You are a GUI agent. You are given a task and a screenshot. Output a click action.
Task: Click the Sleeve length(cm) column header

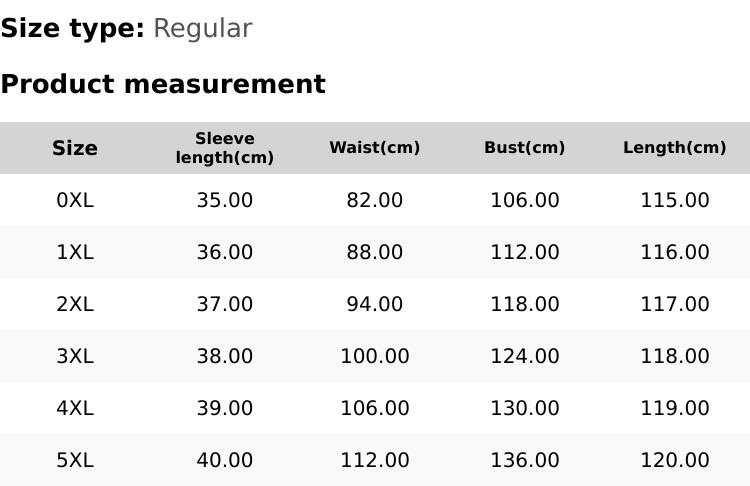tap(225, 148)
